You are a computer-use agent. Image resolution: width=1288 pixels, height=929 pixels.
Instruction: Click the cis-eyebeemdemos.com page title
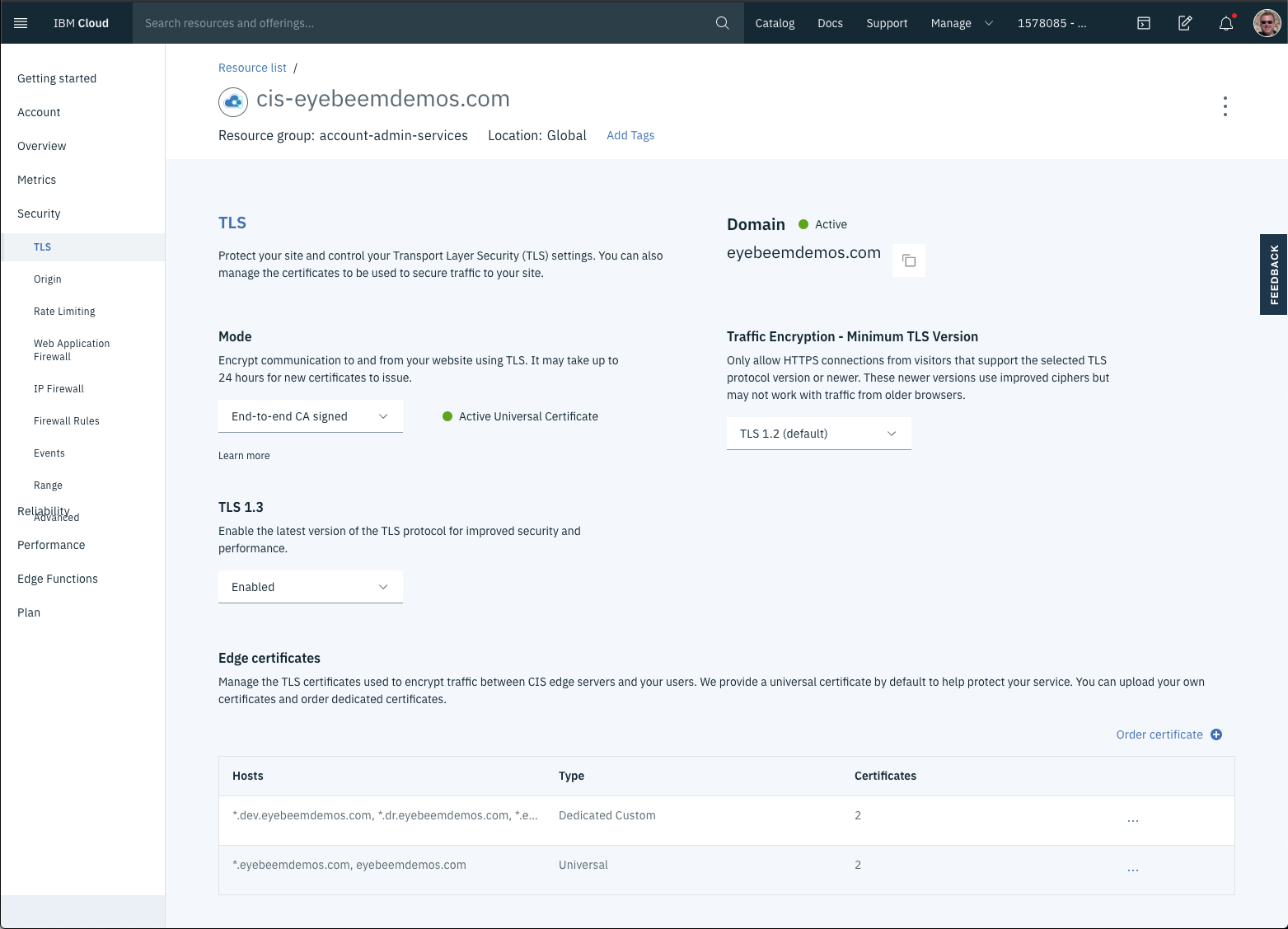383,99
